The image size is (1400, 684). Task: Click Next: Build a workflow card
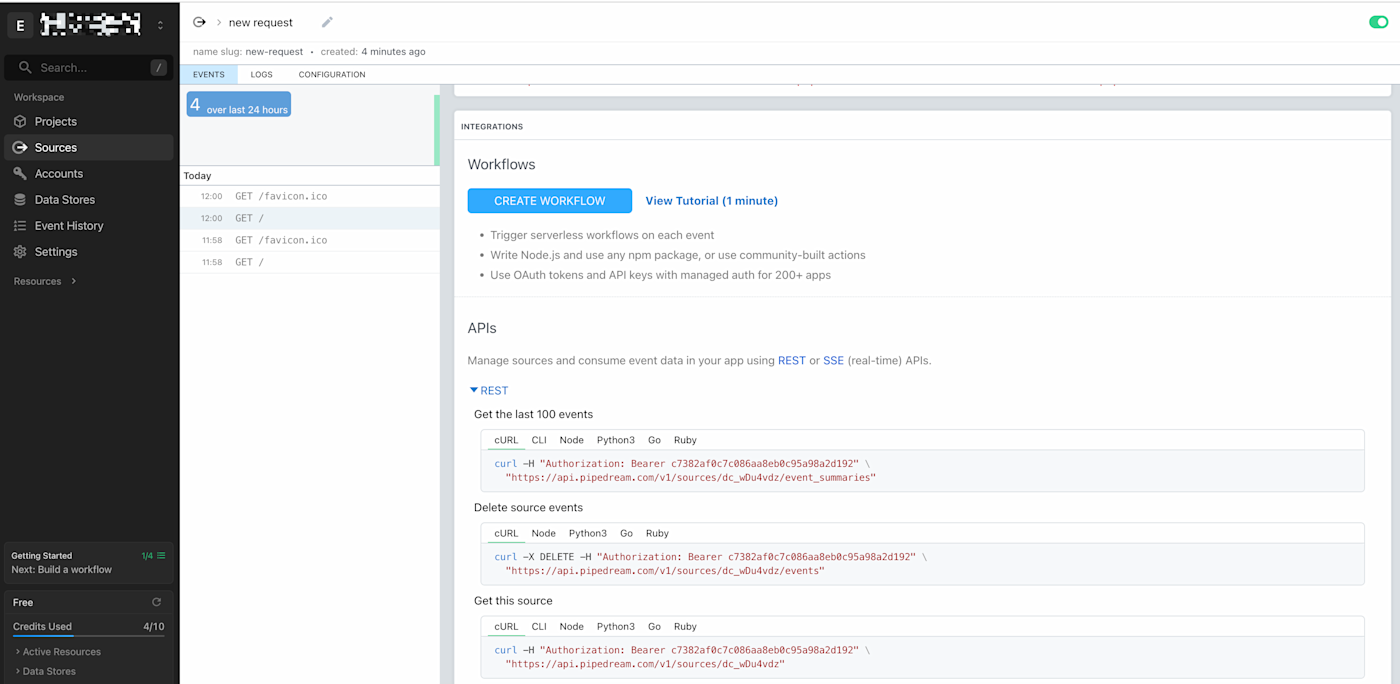(89, 563)
